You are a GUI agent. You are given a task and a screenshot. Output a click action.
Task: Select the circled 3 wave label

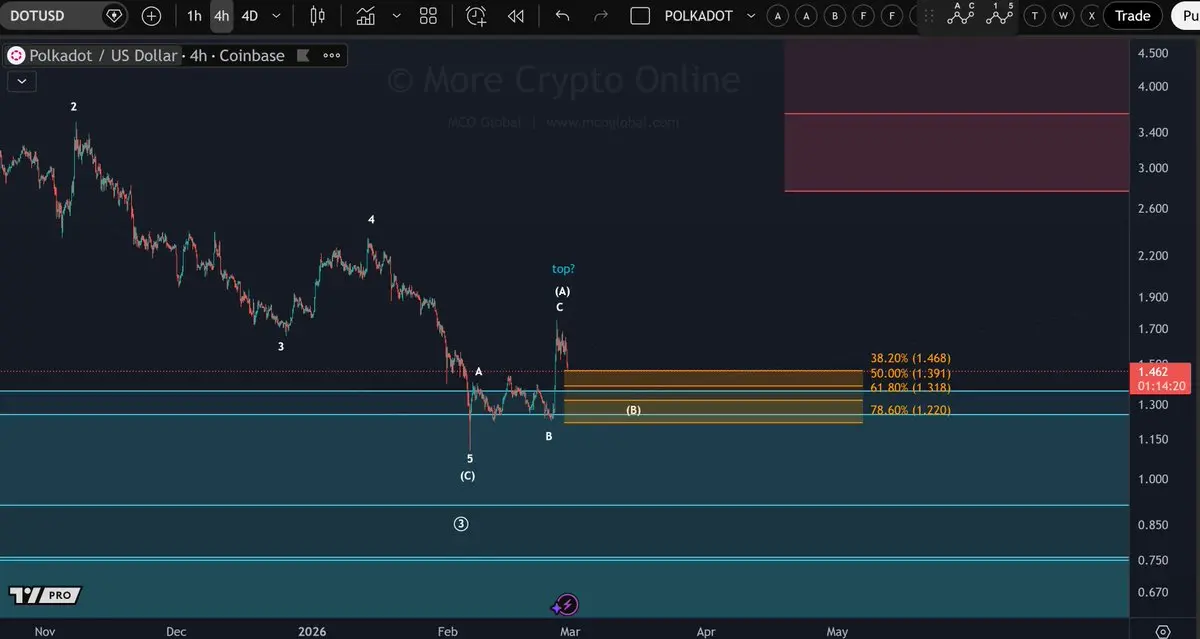pos(461,524)
